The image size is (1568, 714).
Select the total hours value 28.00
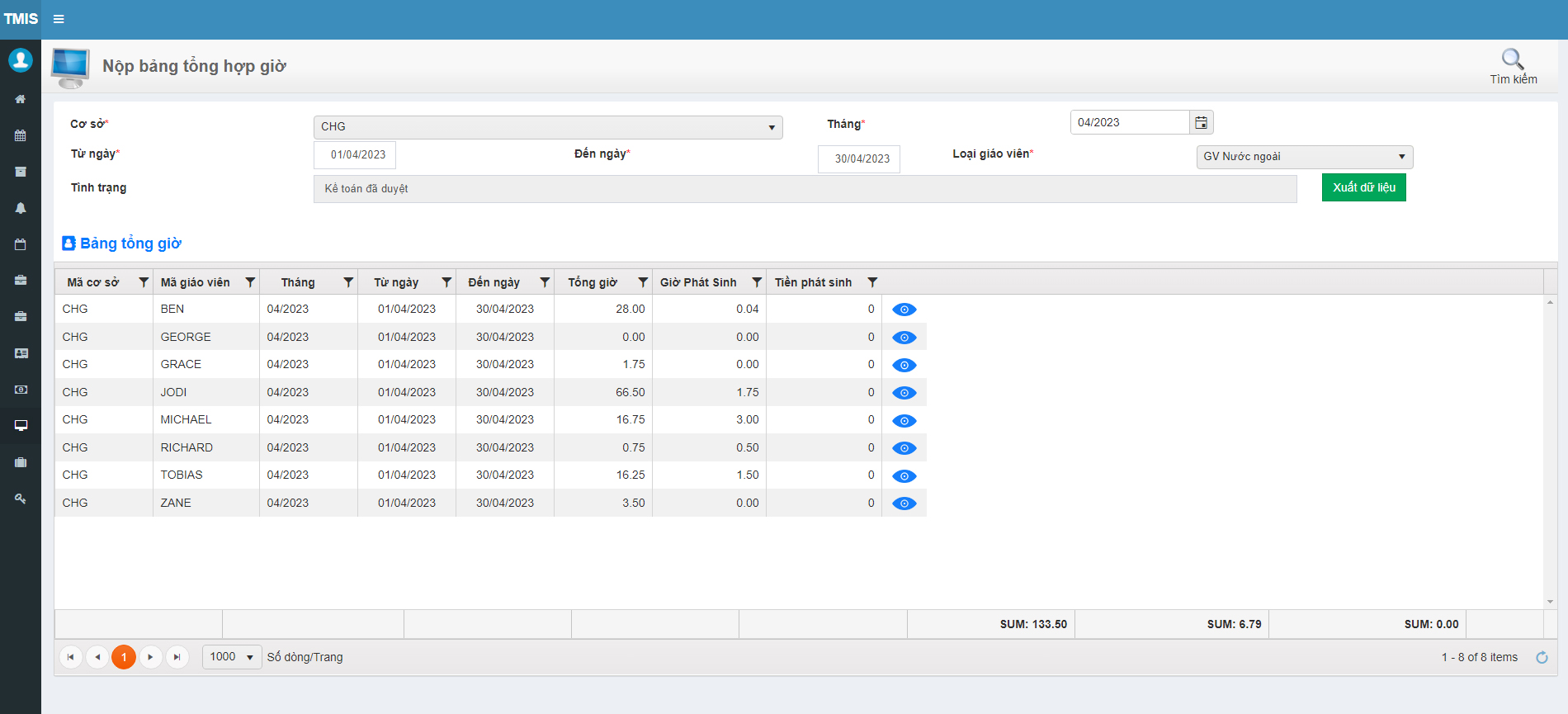(x=631, y=309)
